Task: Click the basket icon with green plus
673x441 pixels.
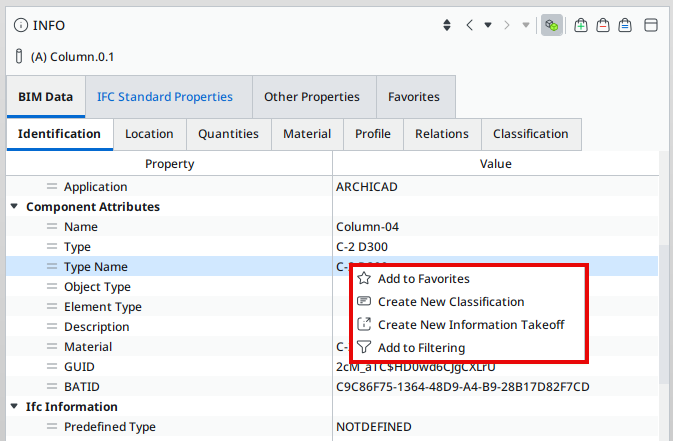Action: (x=581, y=25)
